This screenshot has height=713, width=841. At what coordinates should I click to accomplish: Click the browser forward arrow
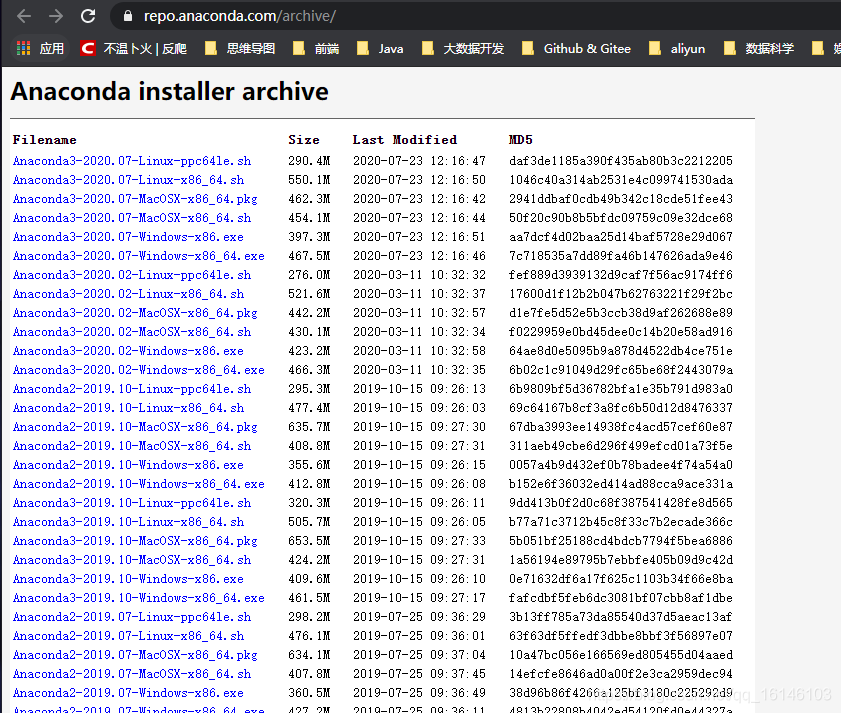[x=56, y=16]
